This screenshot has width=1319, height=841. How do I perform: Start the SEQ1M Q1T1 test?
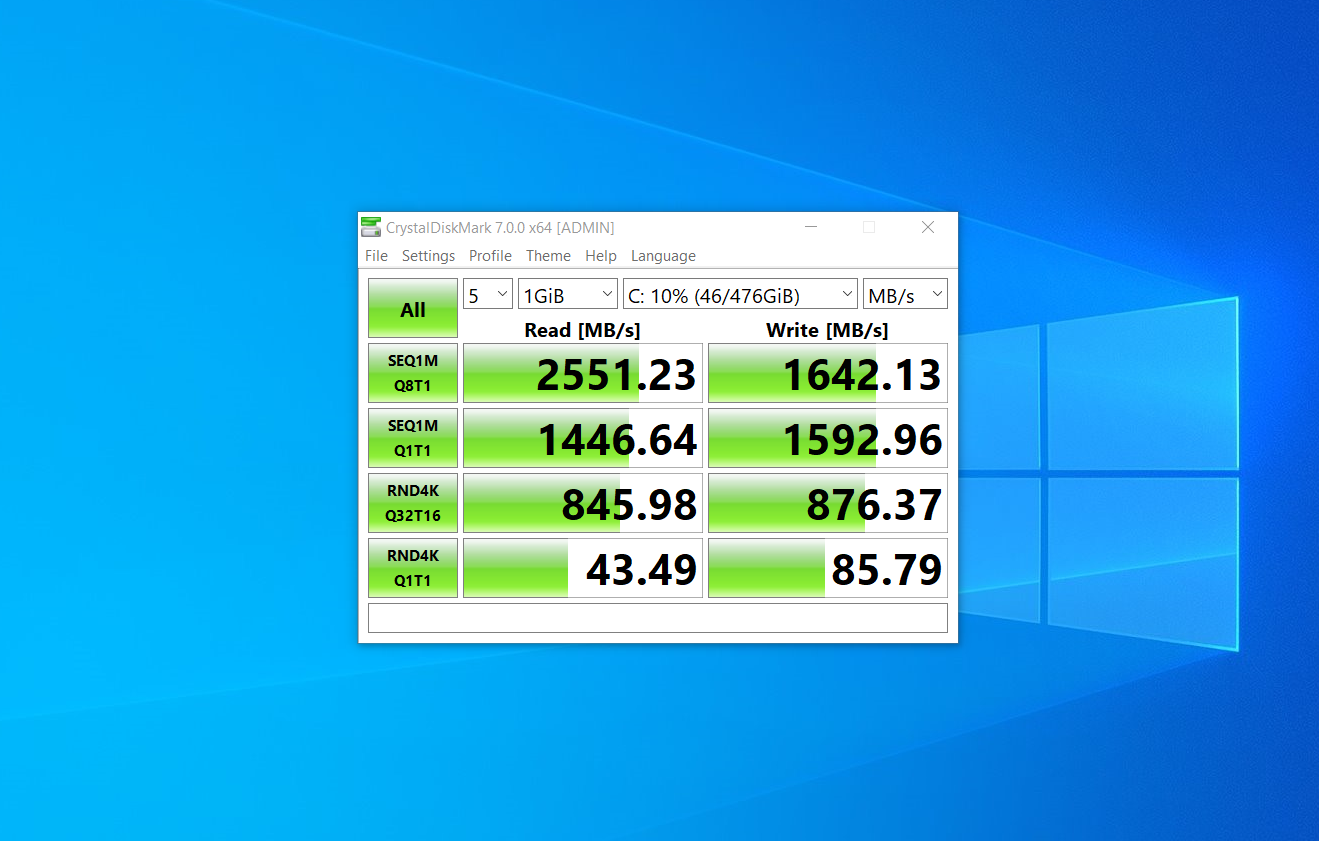tap(413, 438)
